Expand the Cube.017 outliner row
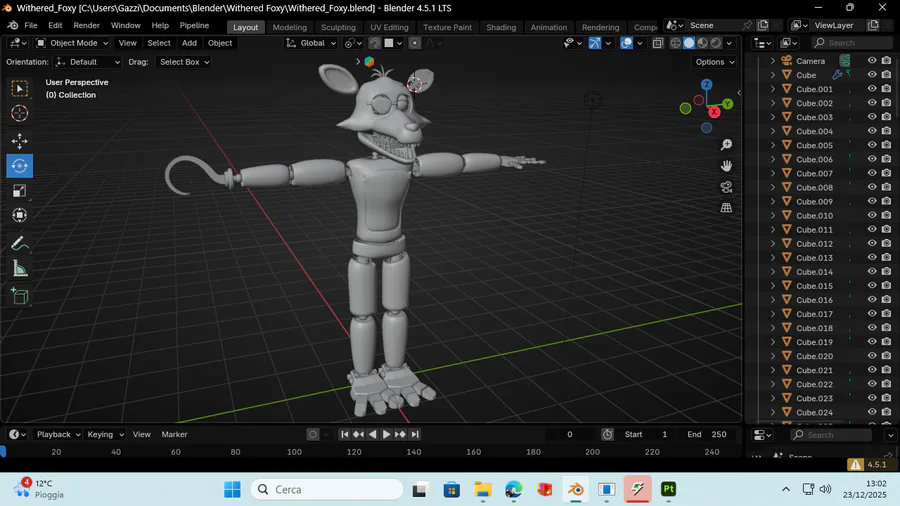This screenshot has height=506, width=900. pyautogui.click(x=773, y=314)
